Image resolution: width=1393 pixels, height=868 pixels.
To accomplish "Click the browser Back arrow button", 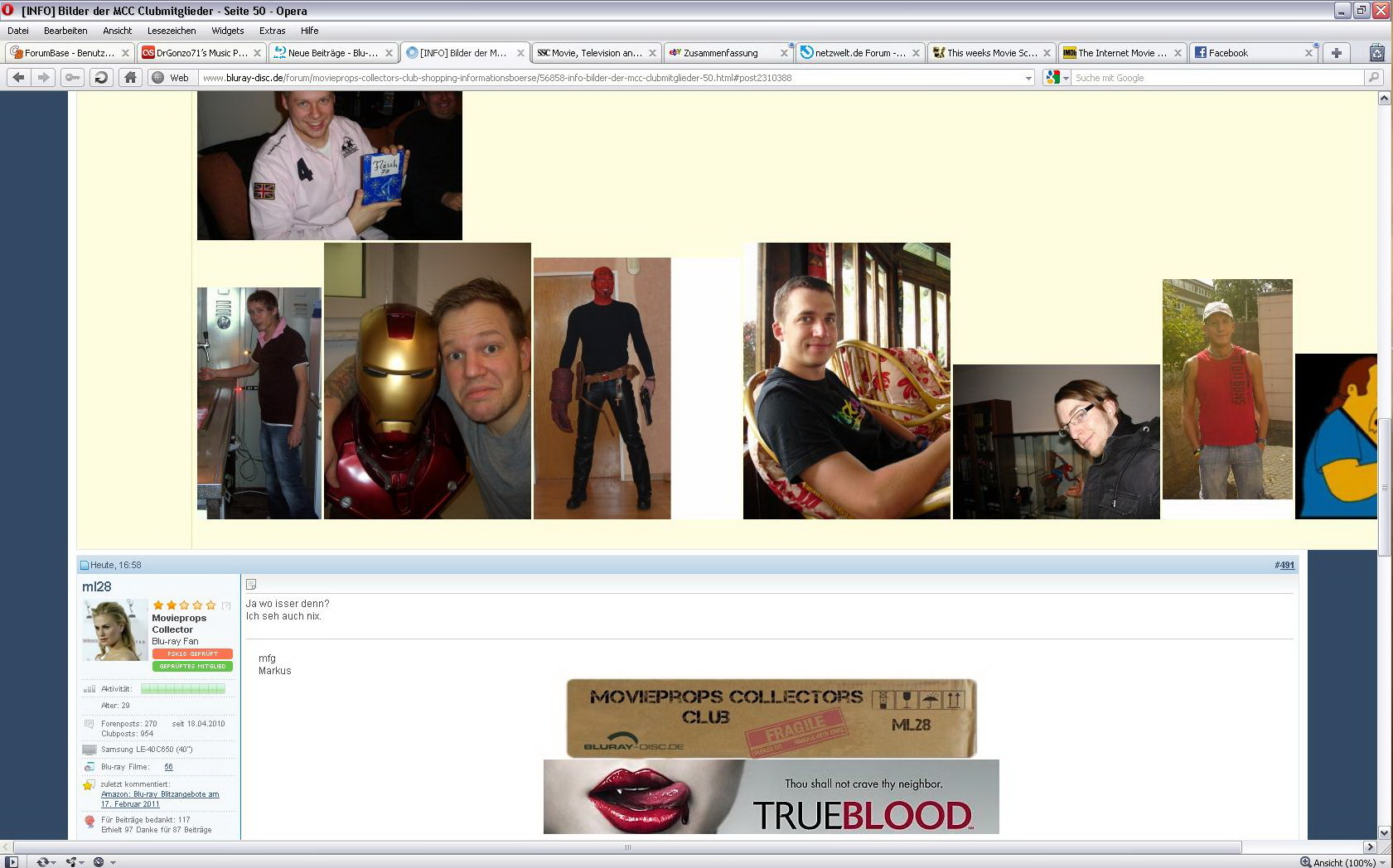I will pyautogui.click(x=18, y=77).
